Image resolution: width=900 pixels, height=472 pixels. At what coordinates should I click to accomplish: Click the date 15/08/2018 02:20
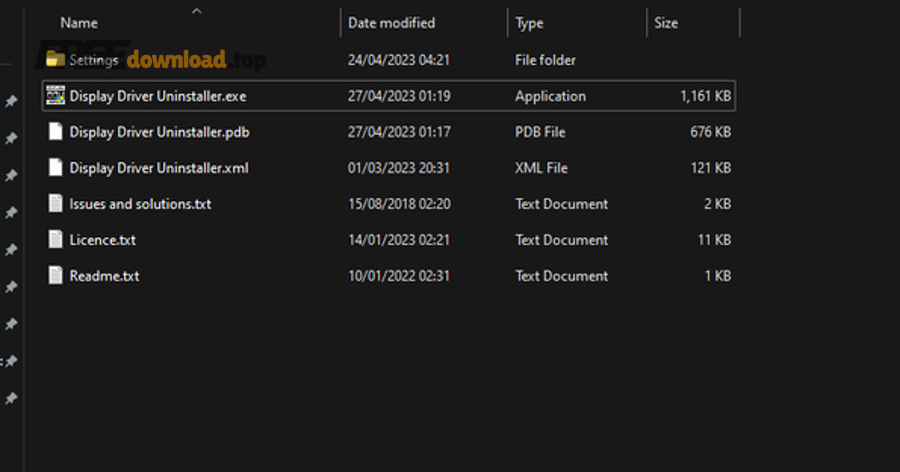click(399, 204)
